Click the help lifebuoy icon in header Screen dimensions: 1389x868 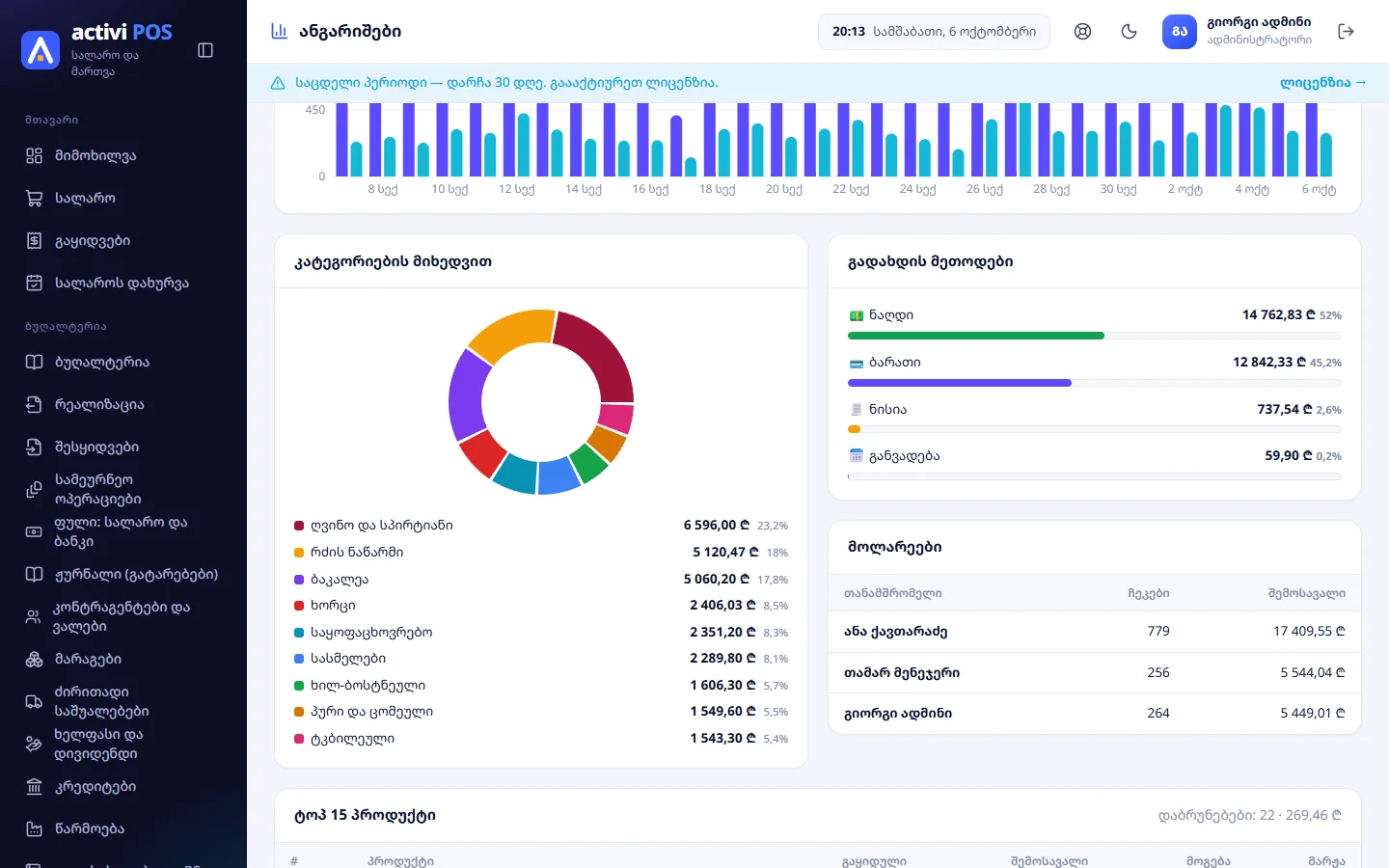1083,32
